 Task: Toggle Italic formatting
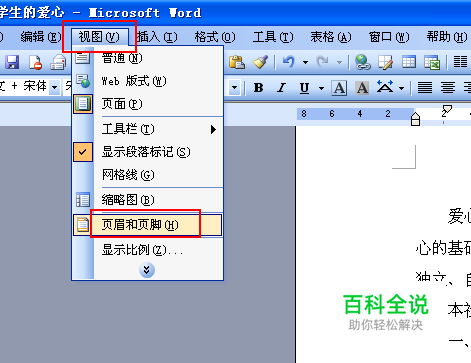(282, 88)
